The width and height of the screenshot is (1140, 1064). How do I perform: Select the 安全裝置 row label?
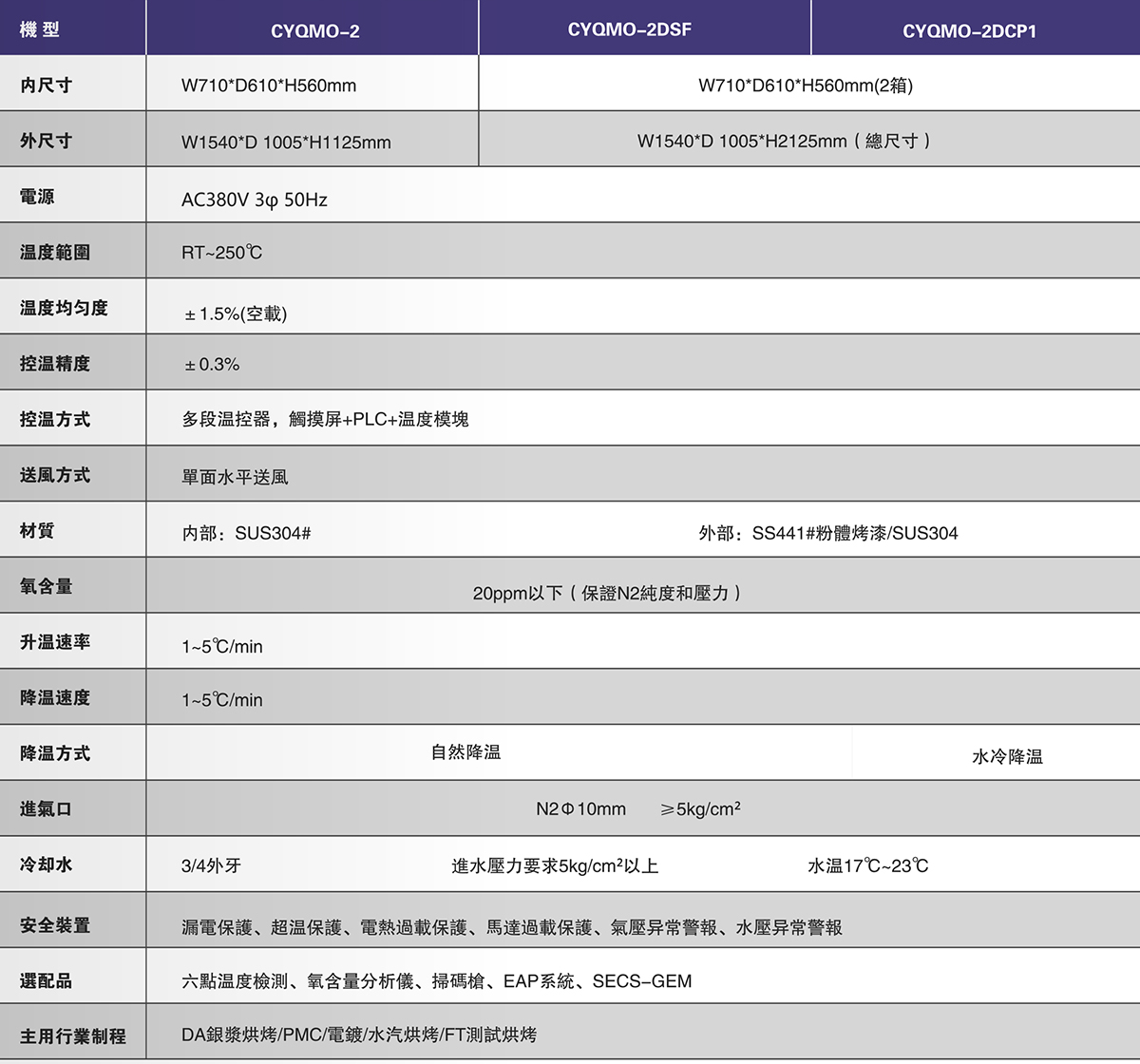pyautogui.click(x=55, y=924)
